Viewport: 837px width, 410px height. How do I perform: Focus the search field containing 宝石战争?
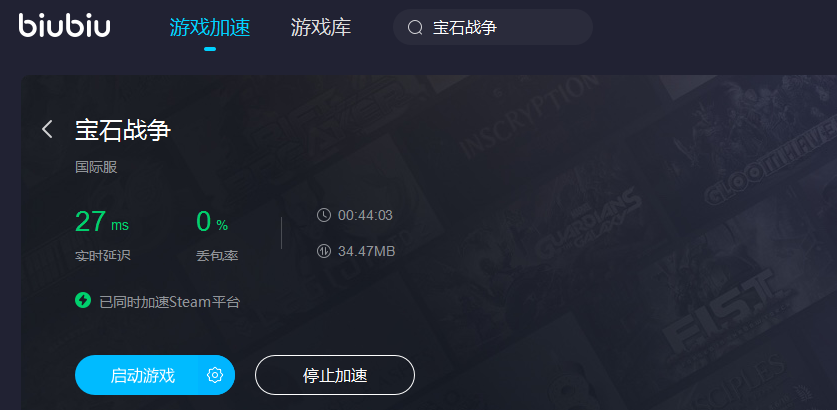[x=493, y=27]
